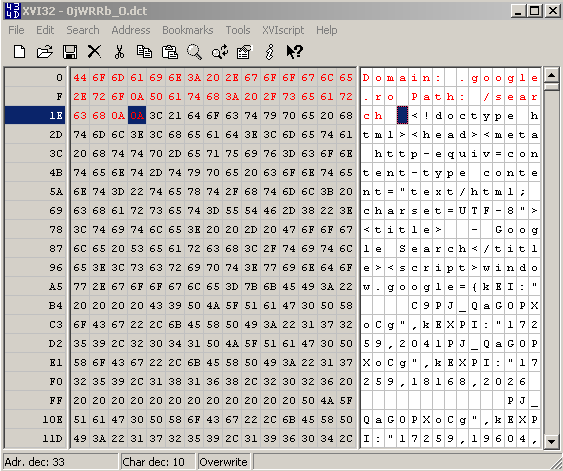Click the vertical scrollbar thumb
563x471 pixels.
(551, 87)
